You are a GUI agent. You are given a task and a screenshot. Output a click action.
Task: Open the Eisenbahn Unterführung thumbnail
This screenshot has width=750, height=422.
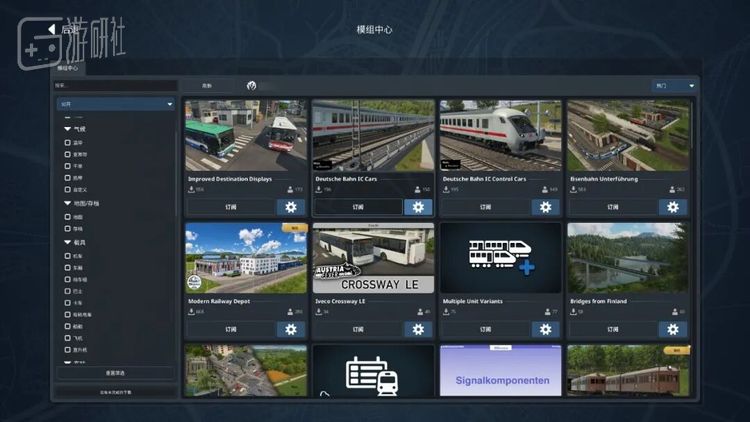[x=629, y=135]
